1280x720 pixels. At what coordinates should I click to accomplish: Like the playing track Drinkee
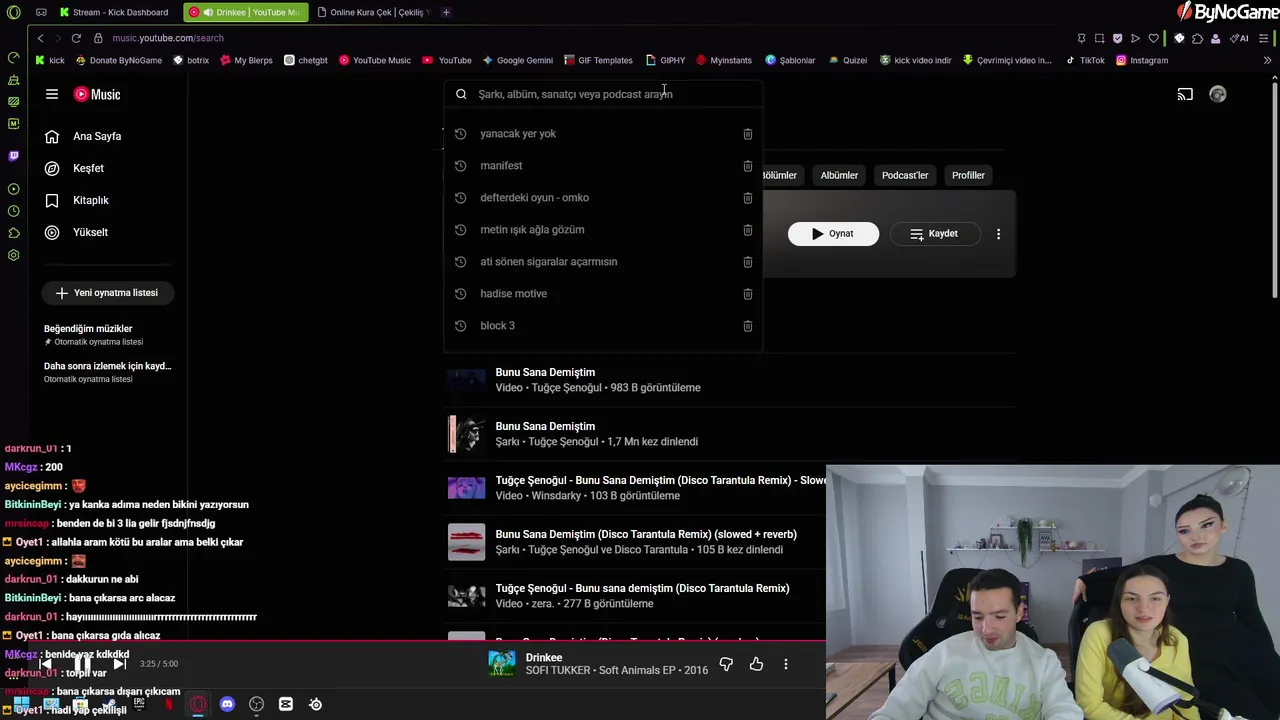click(756, 664)
